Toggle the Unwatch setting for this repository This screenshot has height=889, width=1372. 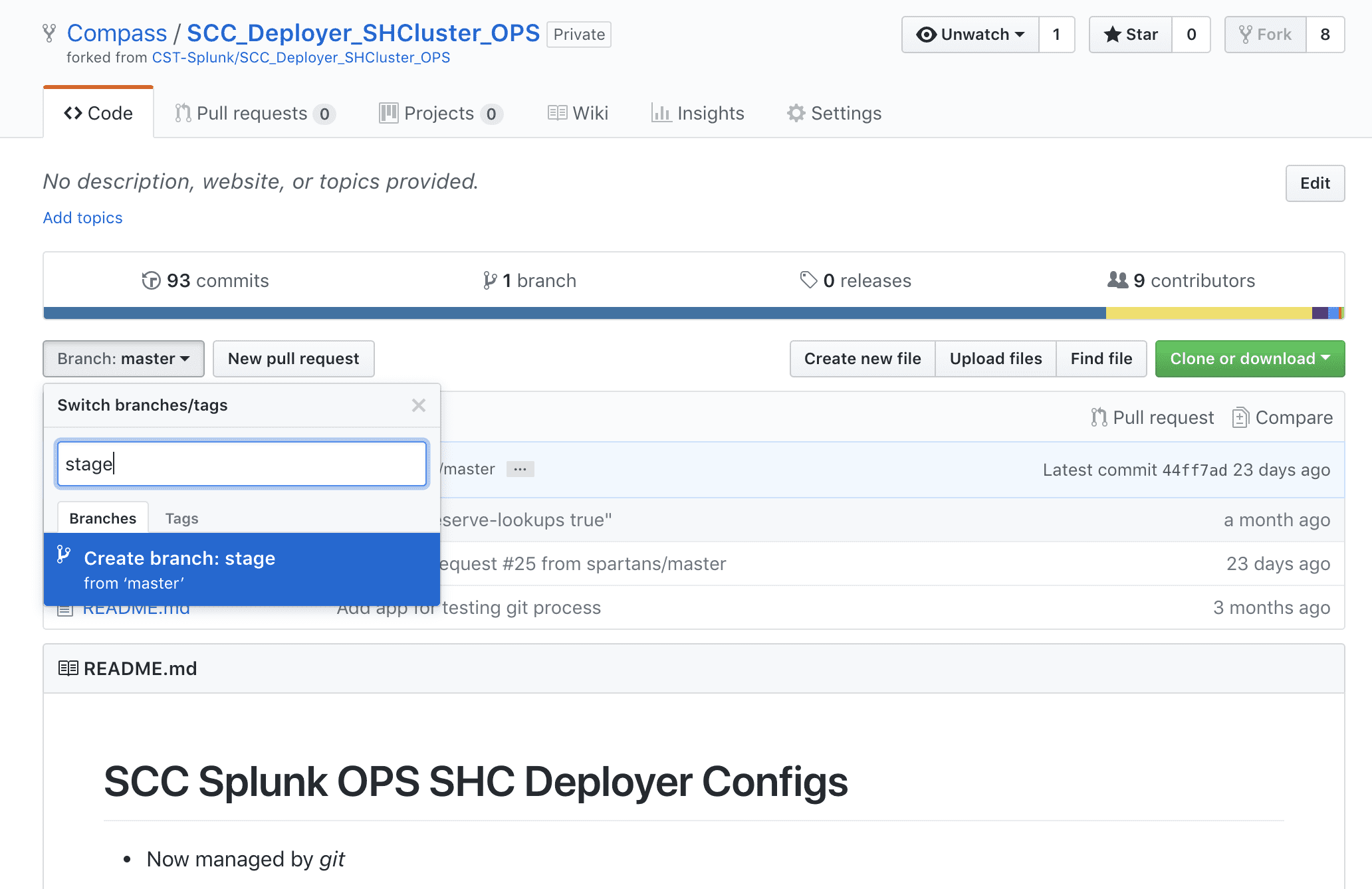point(969,35)
